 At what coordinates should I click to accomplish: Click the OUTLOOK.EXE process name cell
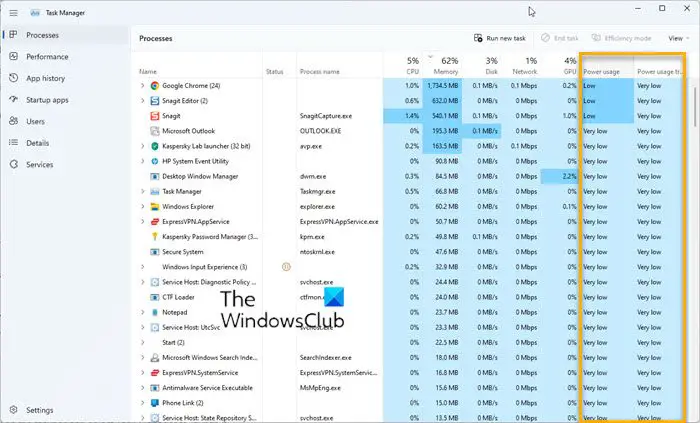click(320, 131)
